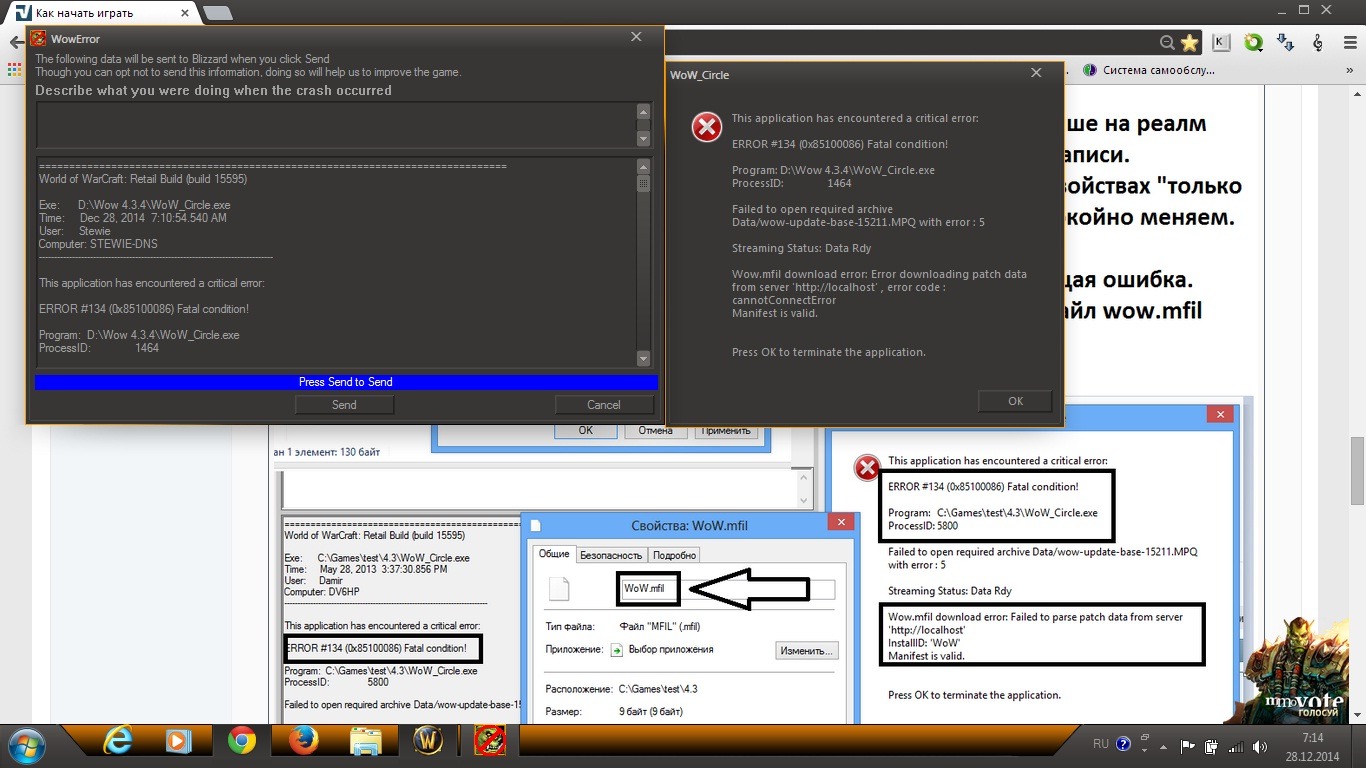
Task: Open the Apps grid in bookmarks bar
Action: [x=14, y=70]
